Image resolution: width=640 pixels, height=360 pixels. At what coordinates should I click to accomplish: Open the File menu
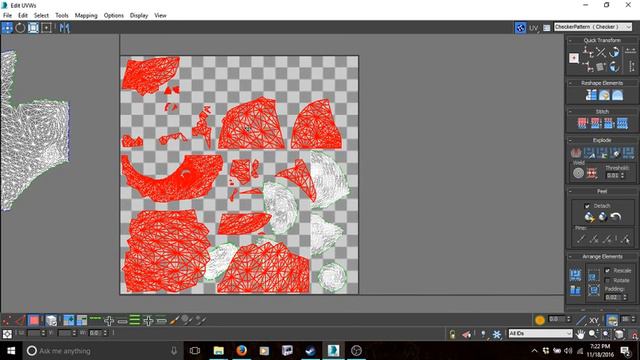pyautogui.click(x=7, y=16)
